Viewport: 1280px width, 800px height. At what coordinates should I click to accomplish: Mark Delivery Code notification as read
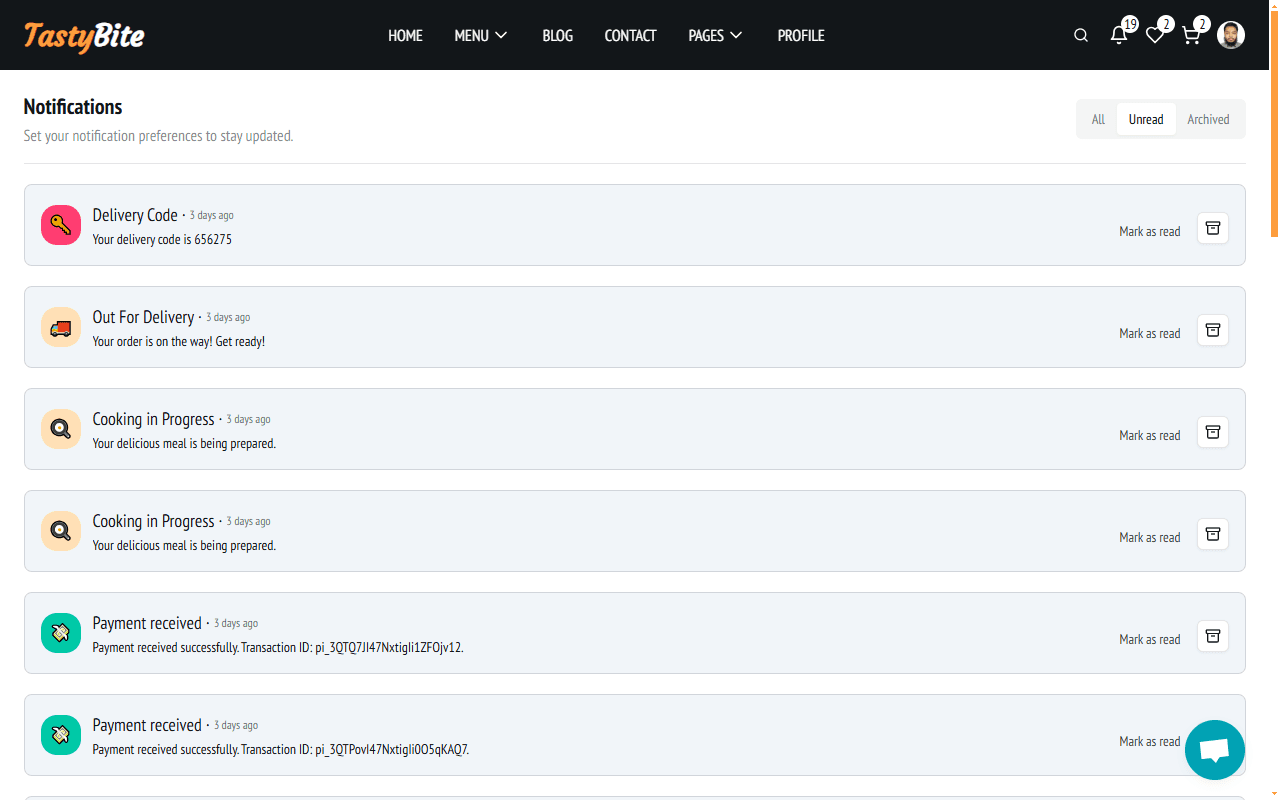click(x=1149, y=231)
